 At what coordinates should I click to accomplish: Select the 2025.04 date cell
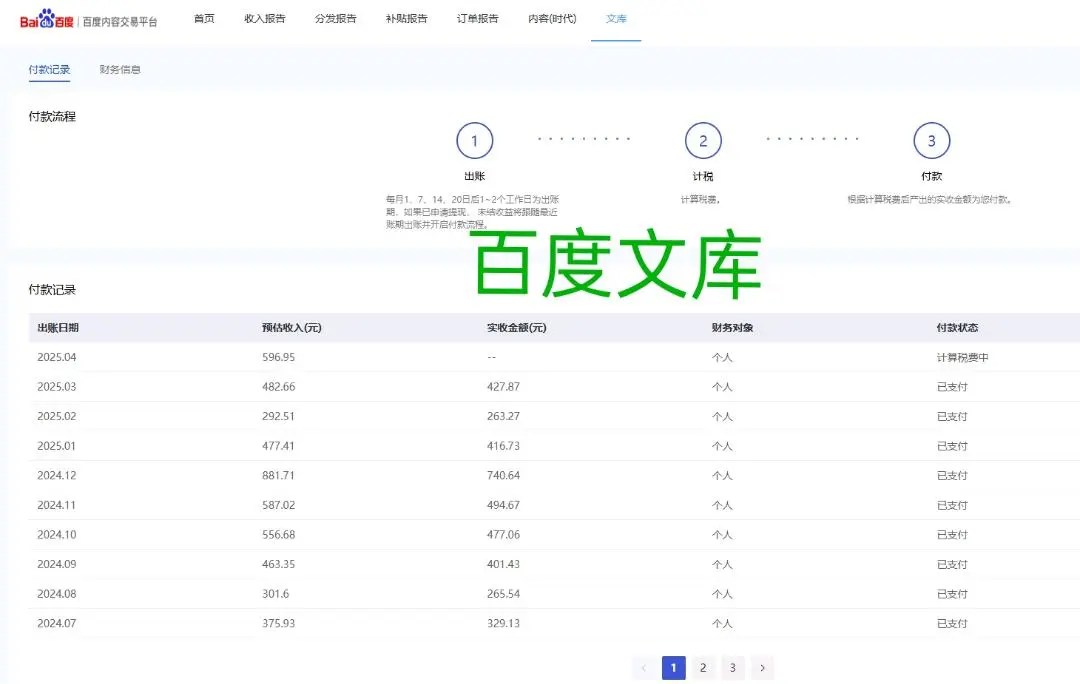point(56,357)
